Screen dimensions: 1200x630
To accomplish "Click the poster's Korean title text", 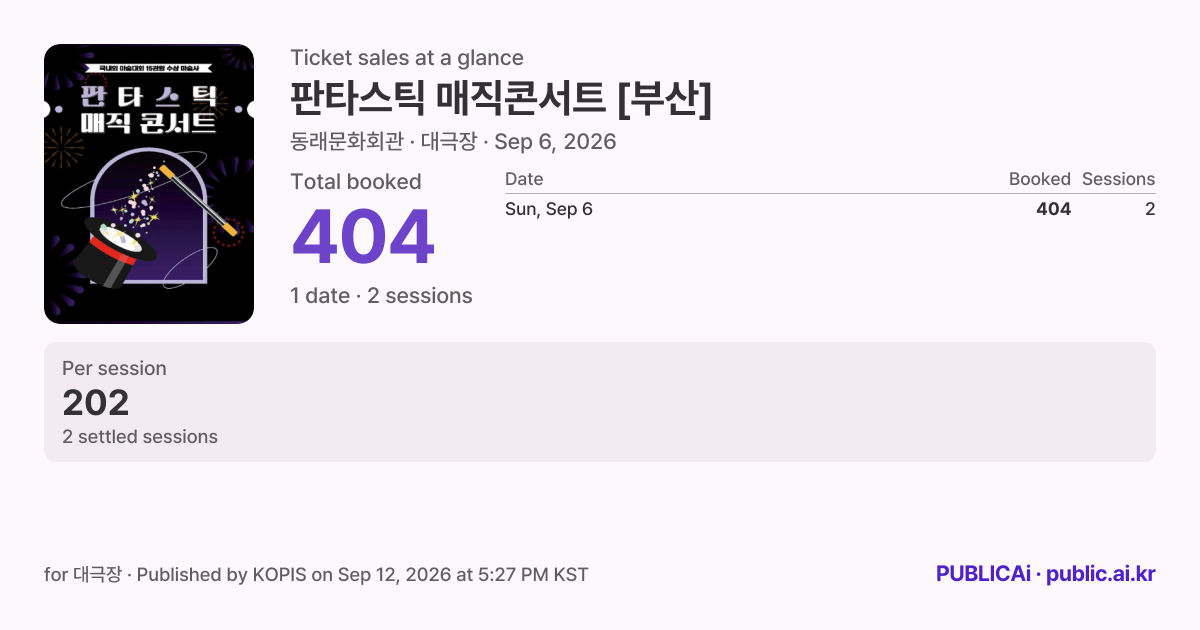I will [x=149, y=110].
